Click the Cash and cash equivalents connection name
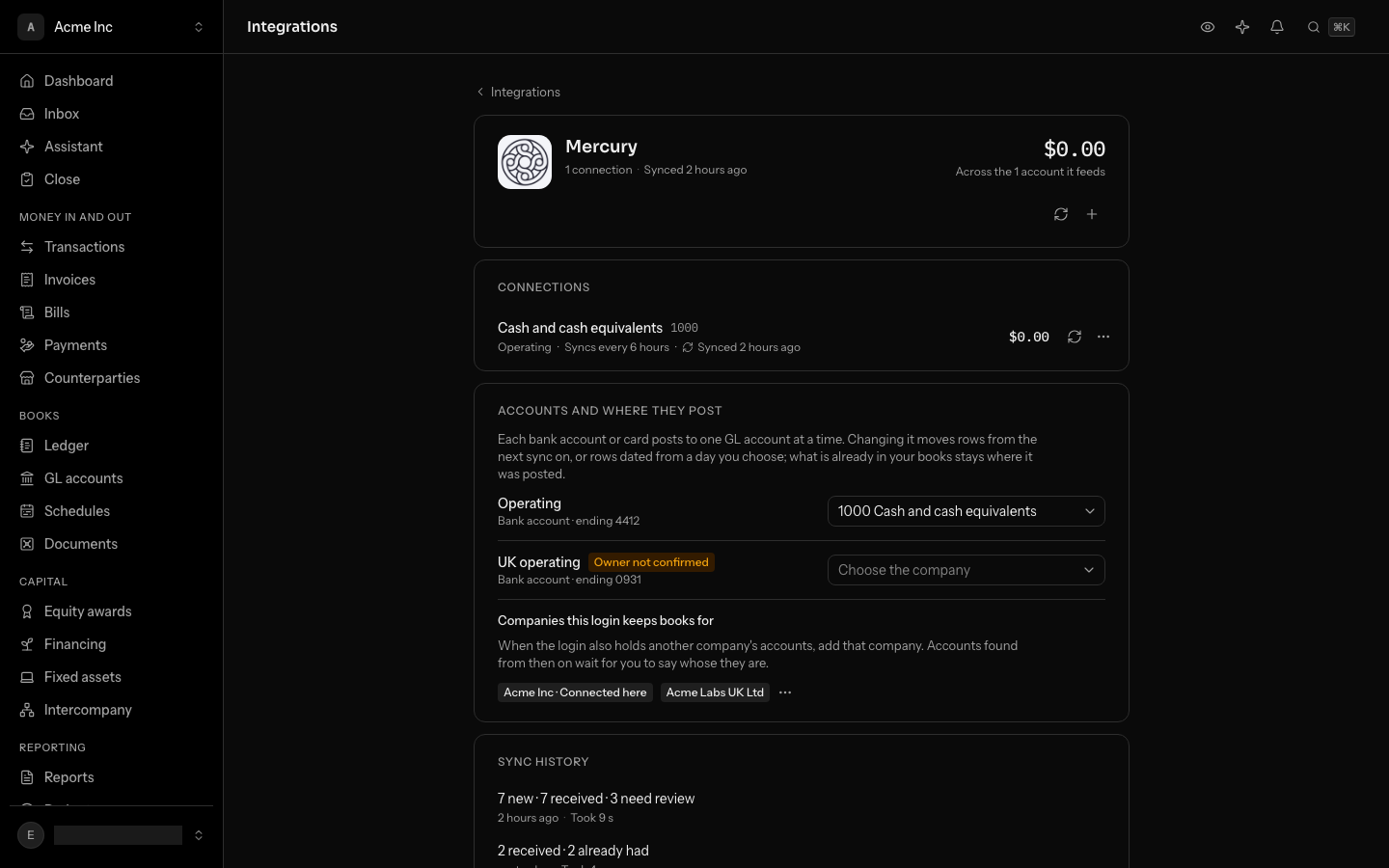1389x868 pixels. pyautogui.click(x=580, y=328)
